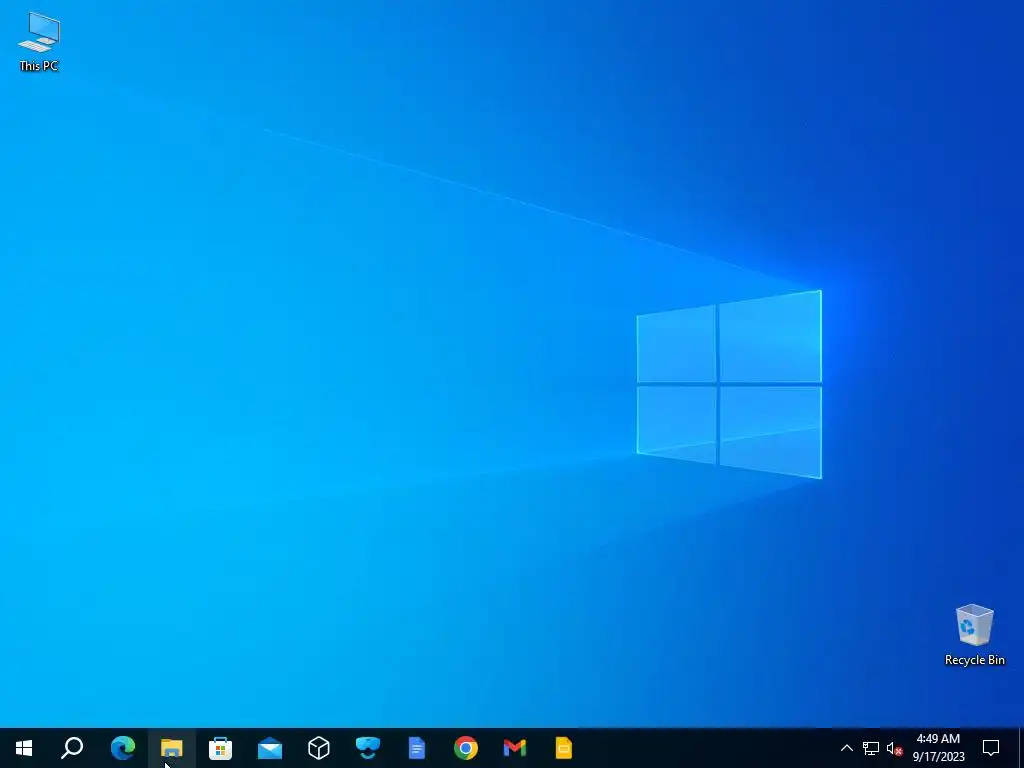Image resolution: width=1024 pixels, height=768 pixels.
Task: Open Google Slides from the taskbar
Action: coord(564,748)
